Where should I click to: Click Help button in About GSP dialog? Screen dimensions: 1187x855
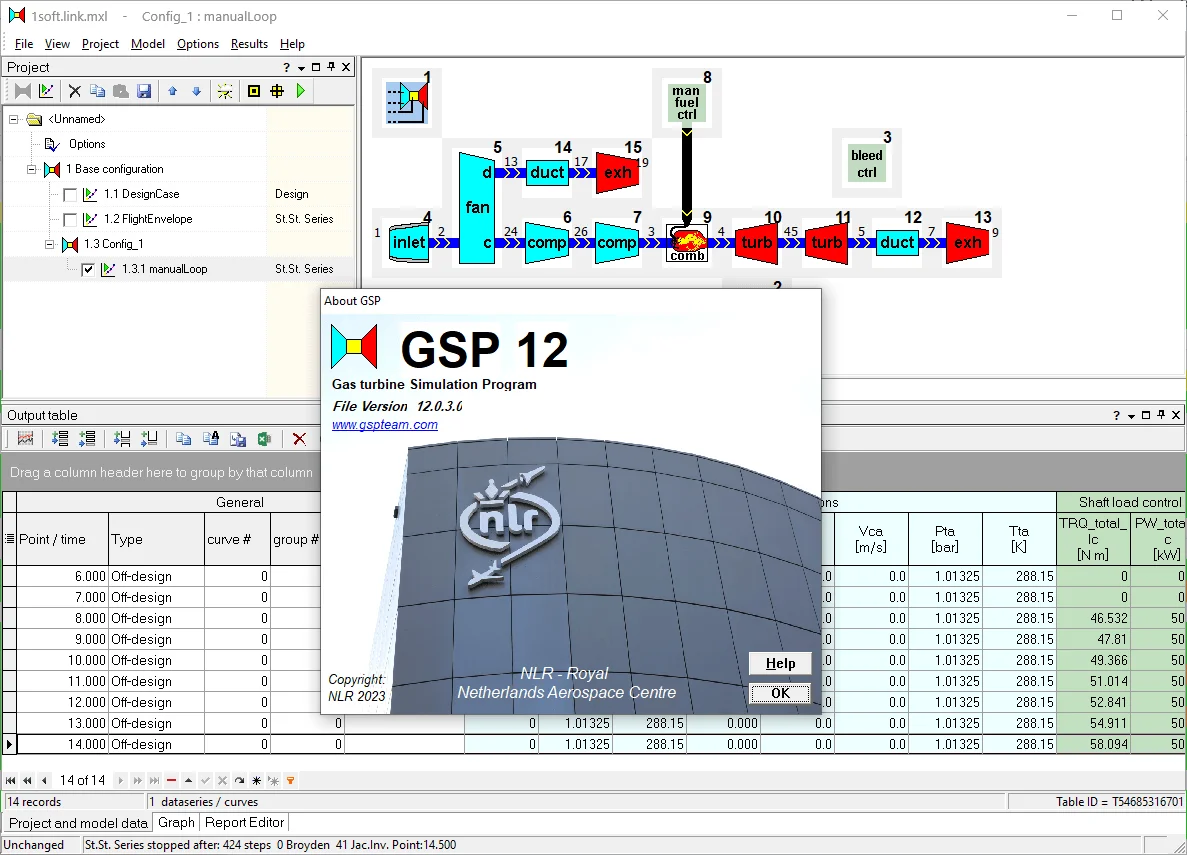pyautogui.click(x=780, y=663)
